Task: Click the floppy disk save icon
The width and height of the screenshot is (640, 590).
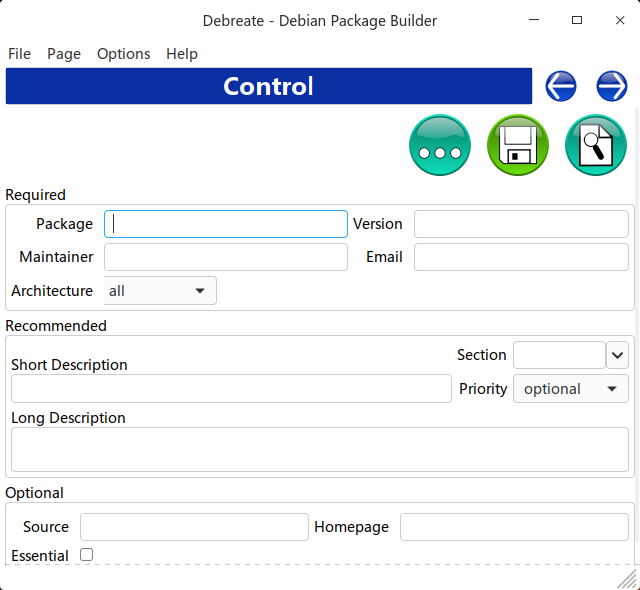Action: tap(518, 146)
